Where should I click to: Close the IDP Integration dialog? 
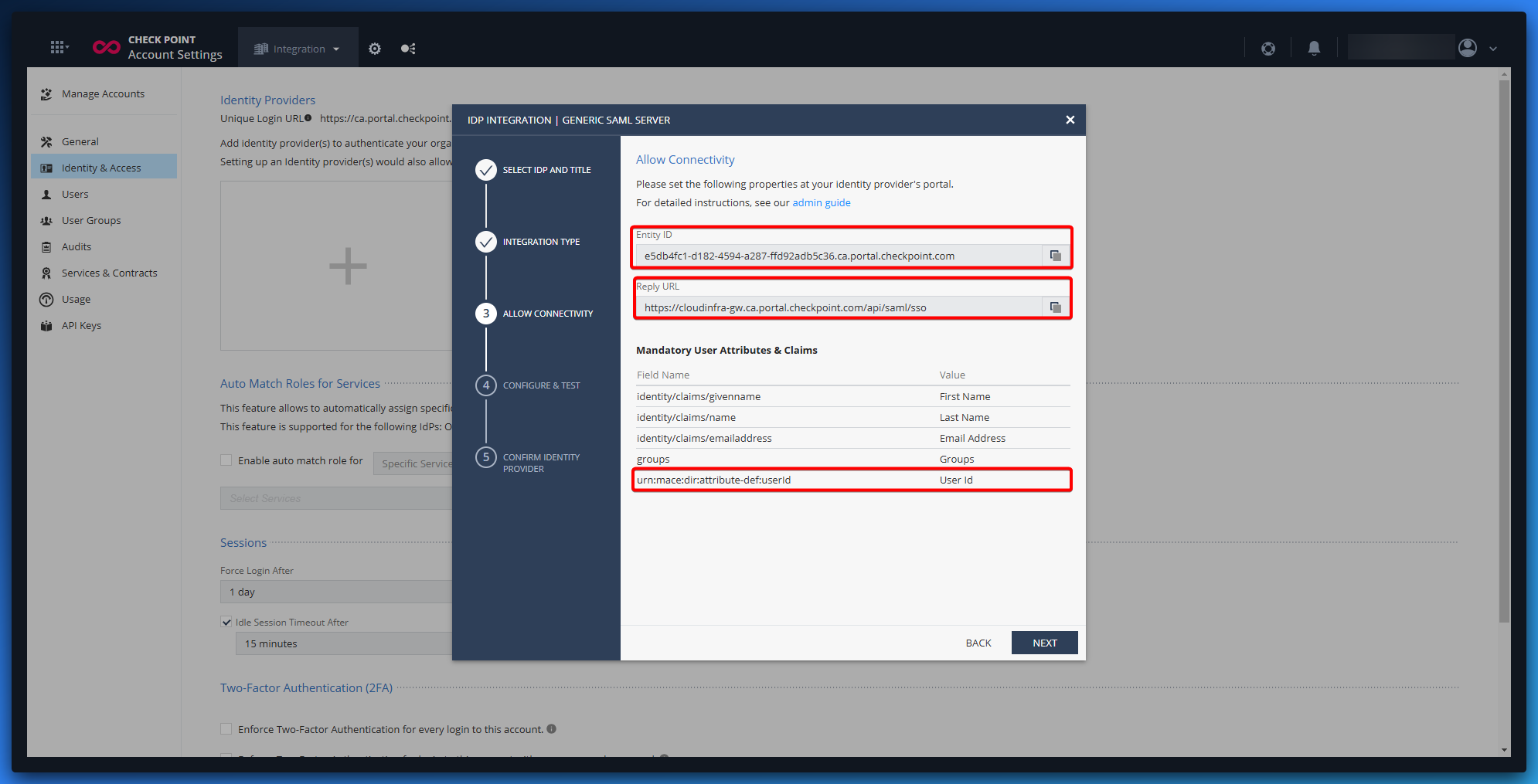pyautogui.click(x=1070, y=120)
